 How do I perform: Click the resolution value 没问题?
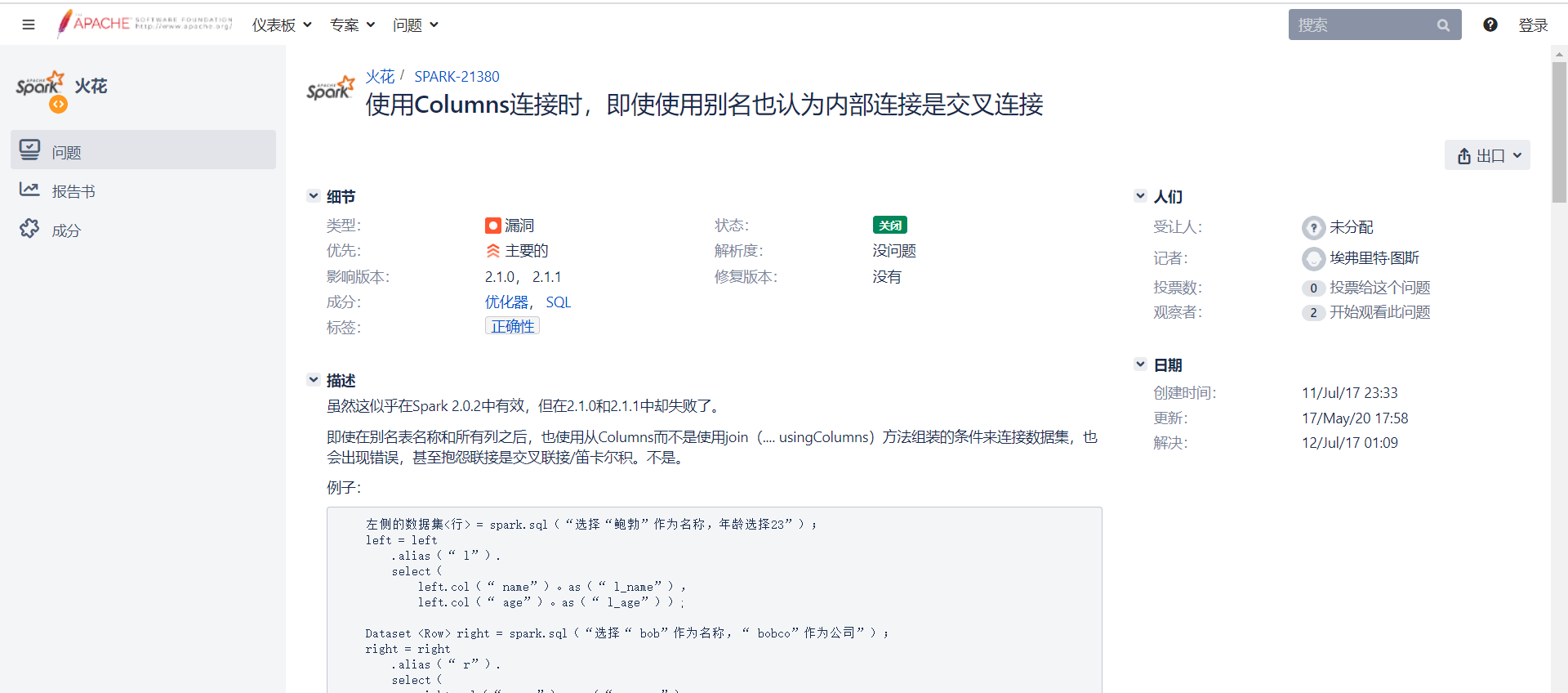click(894, 251)
